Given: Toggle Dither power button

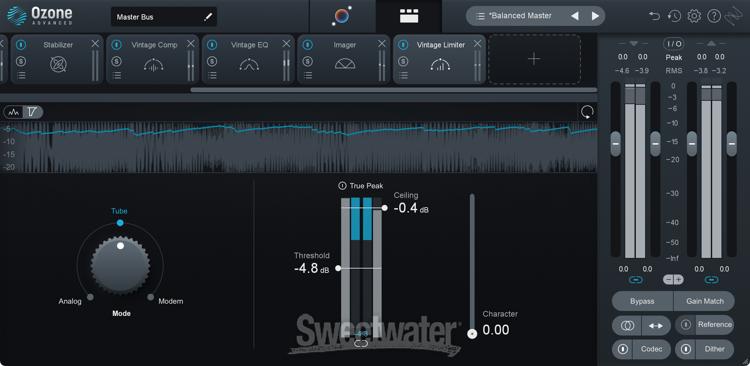Looking at the screenshot, I should (x=686, y=349).
